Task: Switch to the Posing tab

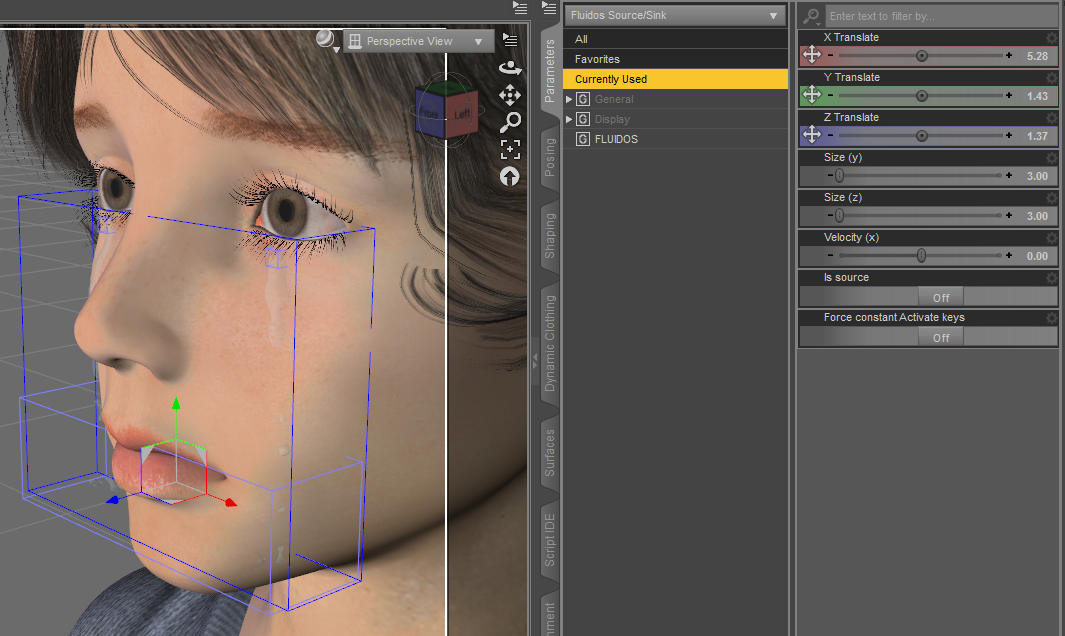Action: [x=549, y=157]
